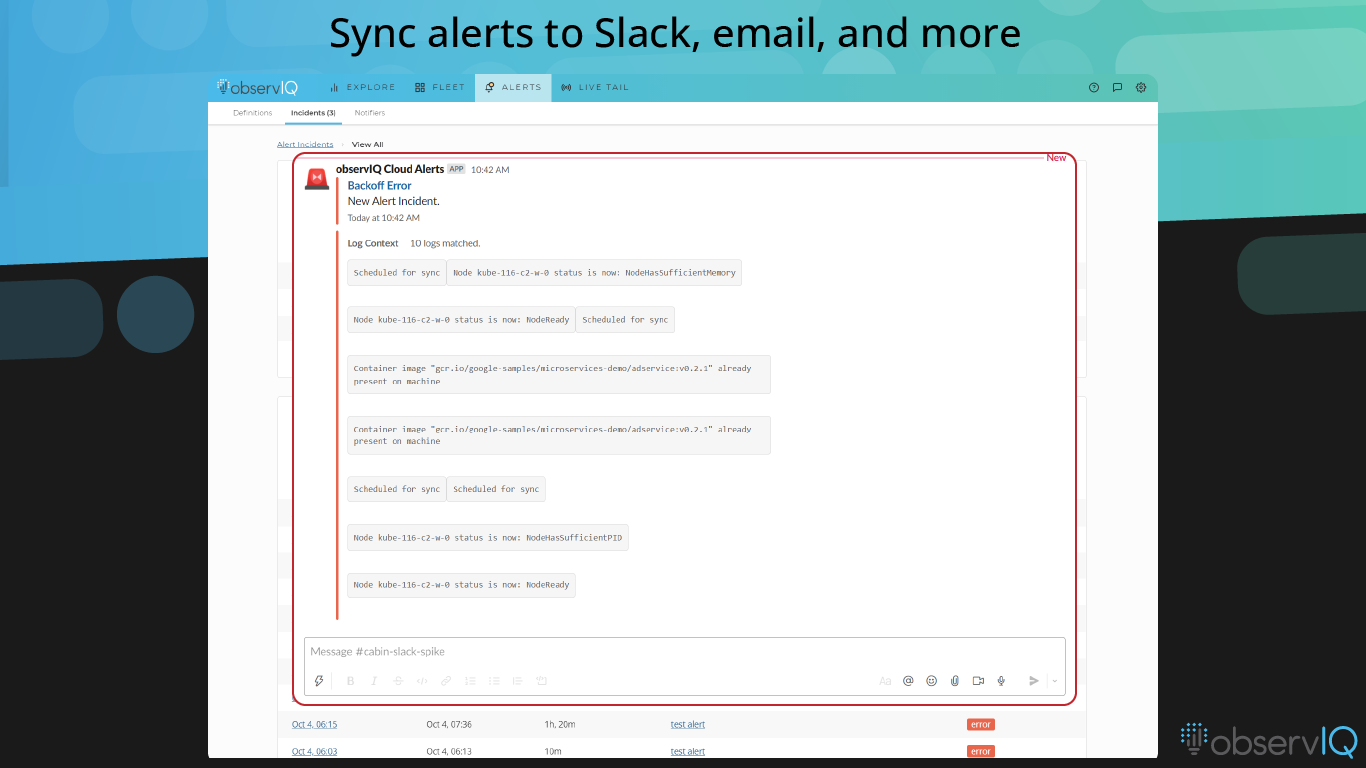Toggle code block formatting
Image resolution: width=1366 pixels, height=768 pixels.
point(541,681)
